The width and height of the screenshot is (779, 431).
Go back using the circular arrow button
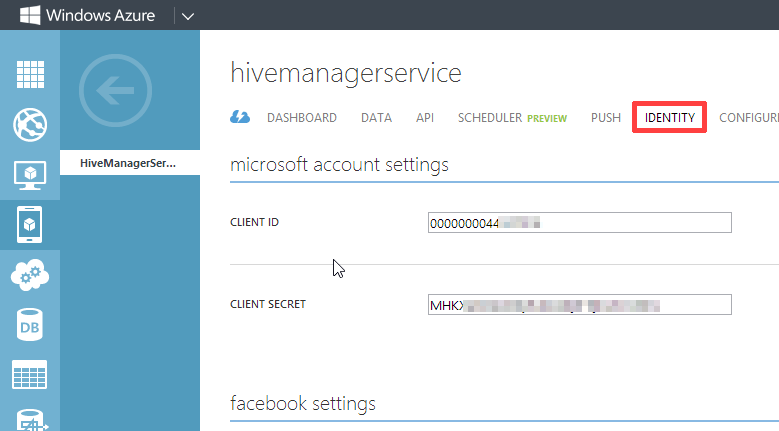(113, 92)
